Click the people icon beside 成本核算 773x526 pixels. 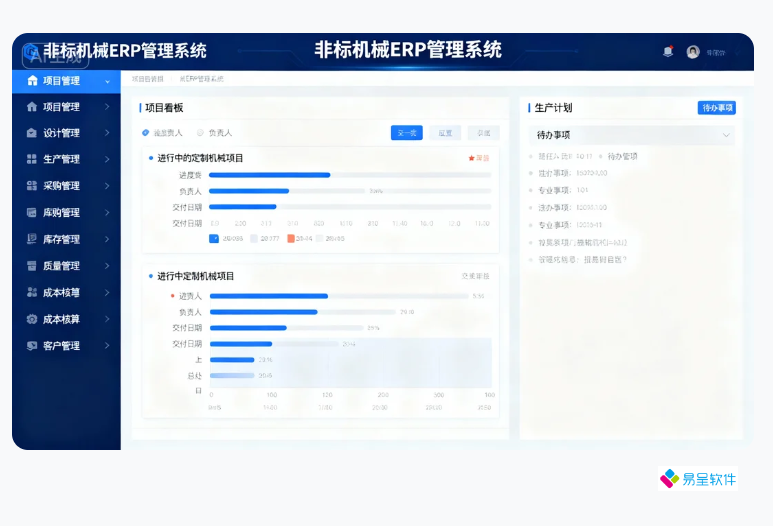[32, 292]
